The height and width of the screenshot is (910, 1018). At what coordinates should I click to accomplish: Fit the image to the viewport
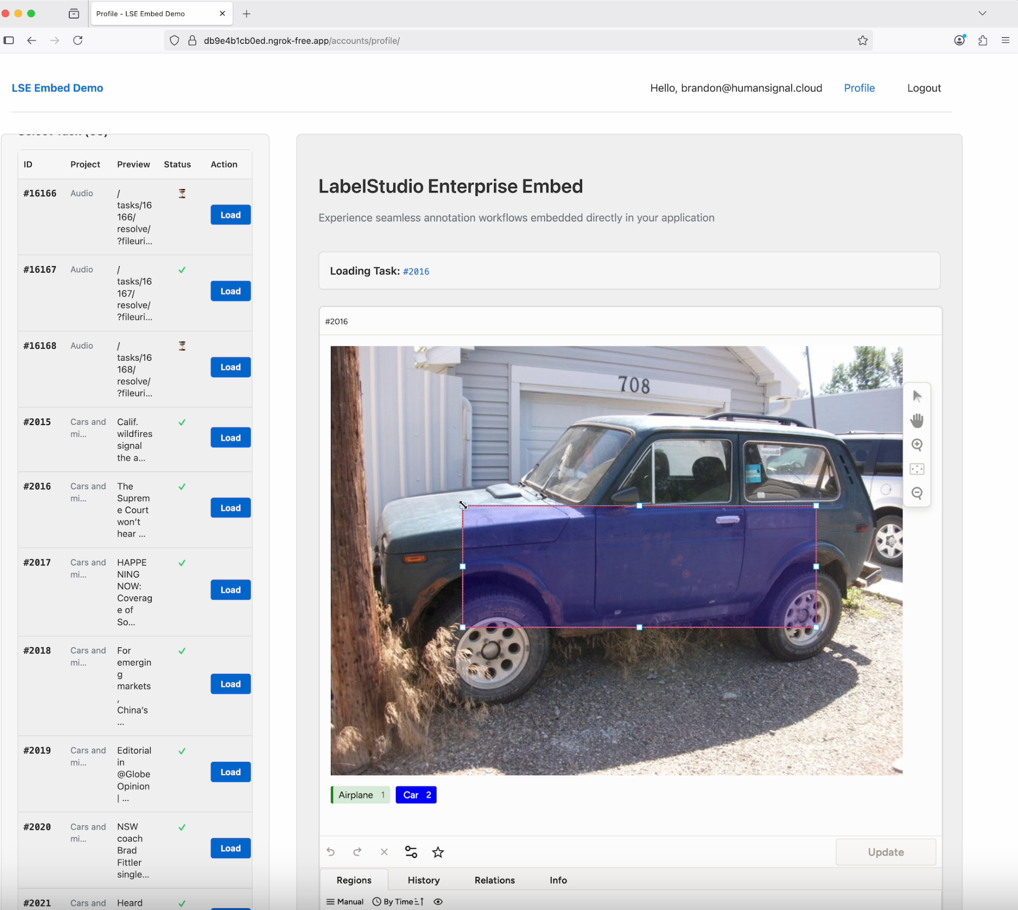(x=917, y=468)
